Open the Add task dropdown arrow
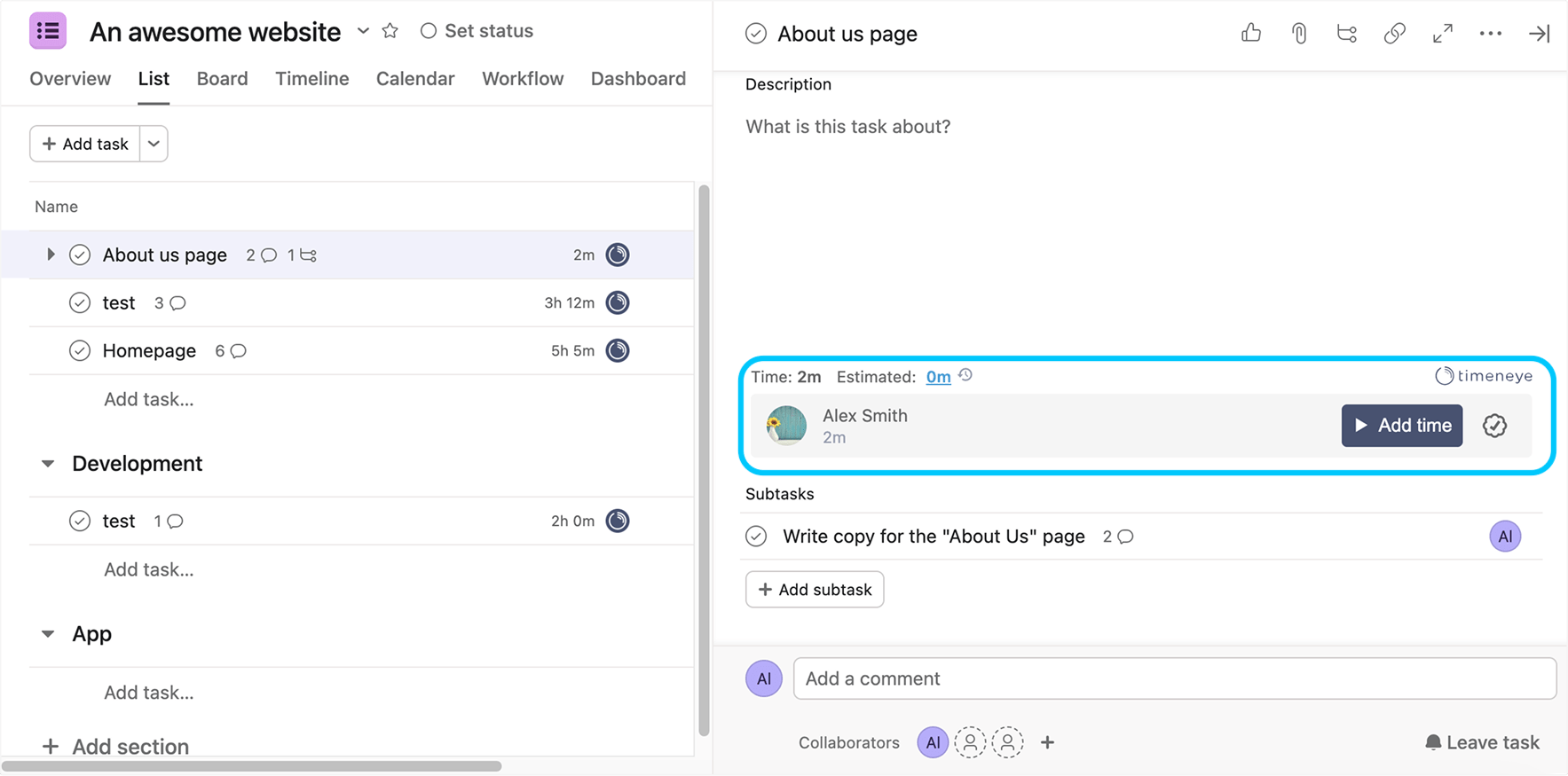Image resolution: width=1568 pixels, height=776 pixels. 154,144
